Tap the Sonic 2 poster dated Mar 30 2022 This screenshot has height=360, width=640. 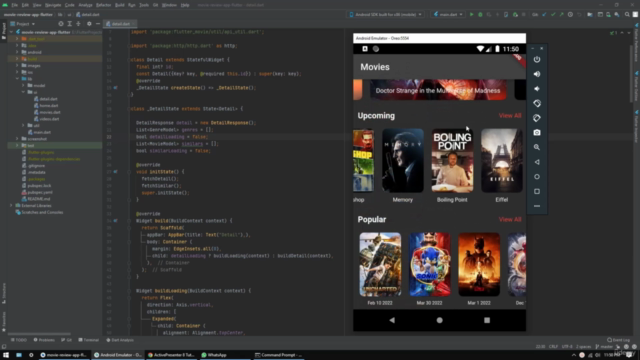pyautogui.click(x=429, y=264)
